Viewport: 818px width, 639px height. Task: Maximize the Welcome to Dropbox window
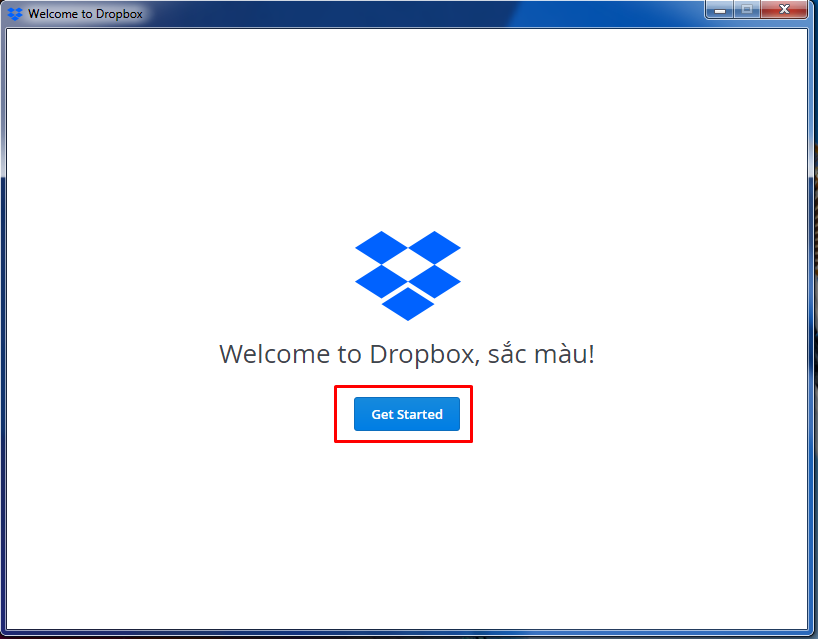pos(745,10)
